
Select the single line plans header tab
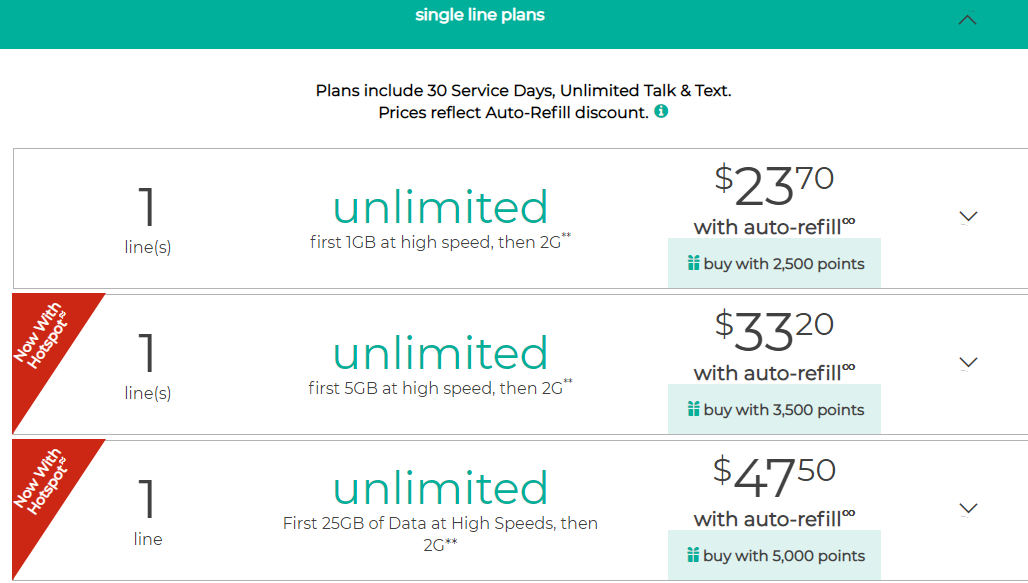click(x=480, y=16)
